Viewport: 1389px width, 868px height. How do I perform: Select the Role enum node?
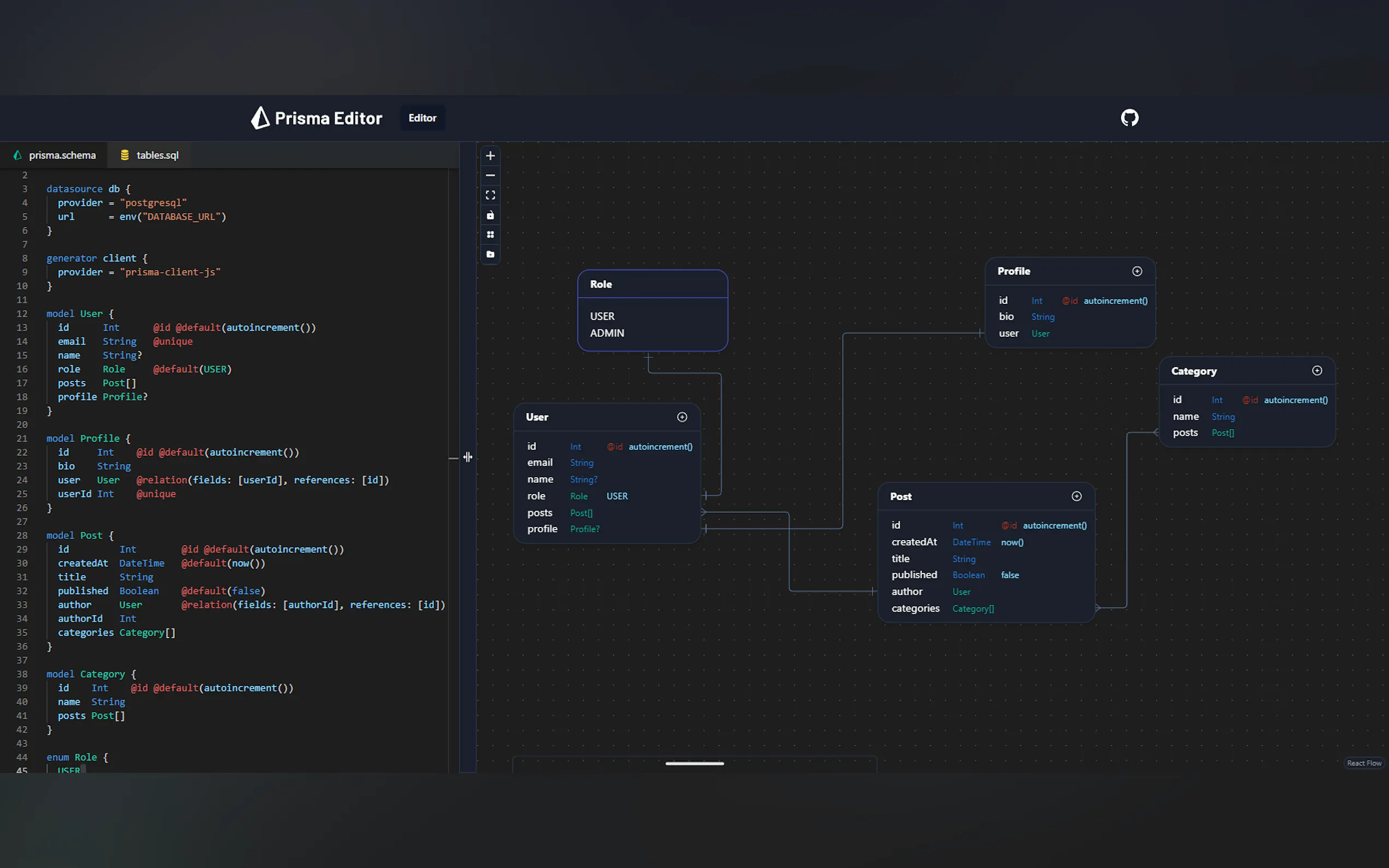coord(652,310)
